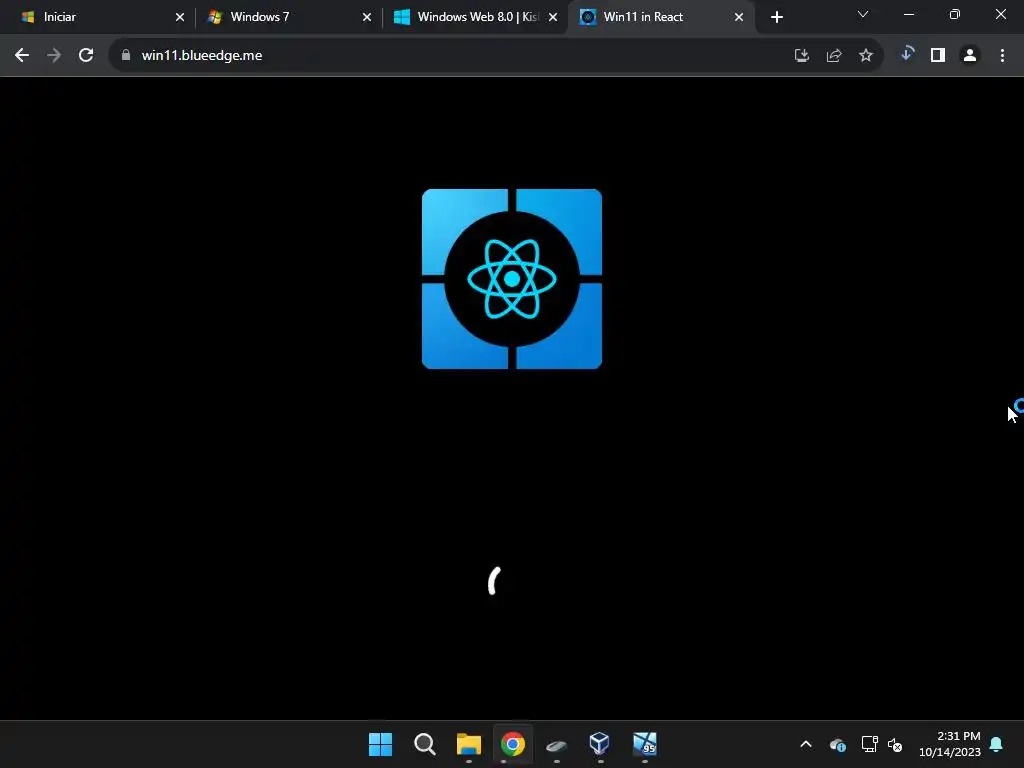Screen dimensions: 1024x768
Task: Close the Windows Web 8.0 tab
Action: 553,17
